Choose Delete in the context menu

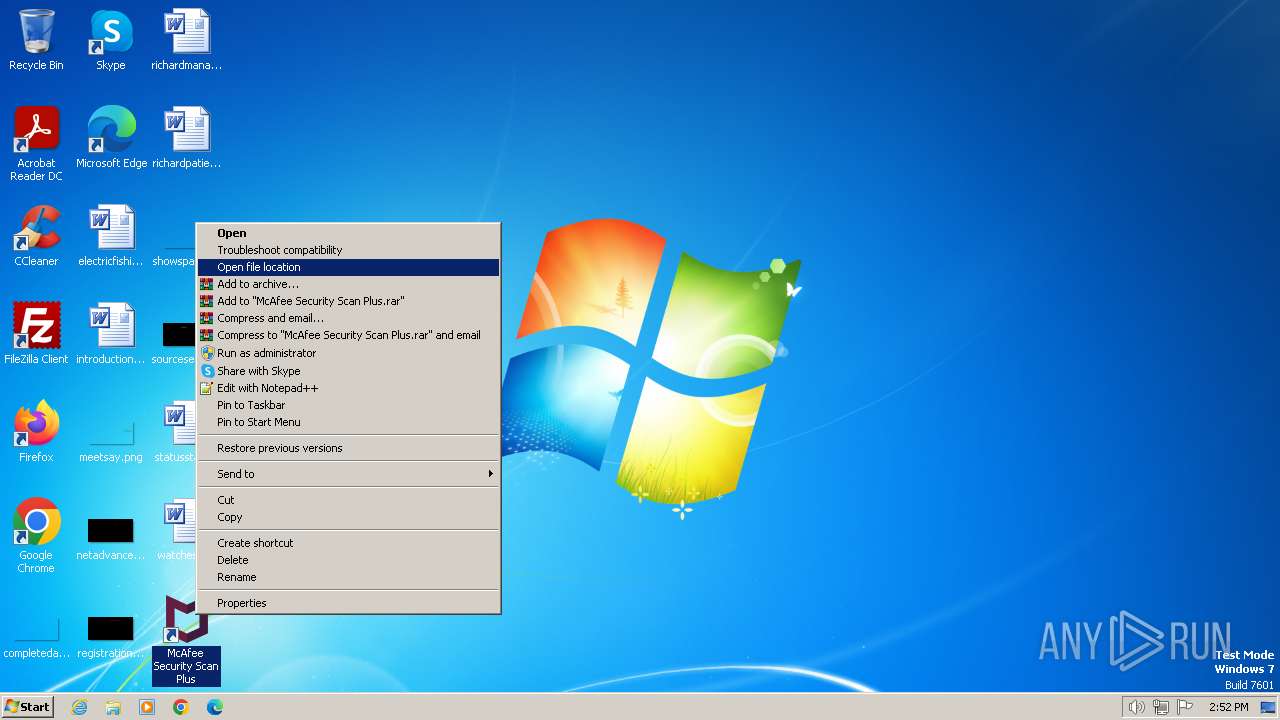tap(348, 560)
